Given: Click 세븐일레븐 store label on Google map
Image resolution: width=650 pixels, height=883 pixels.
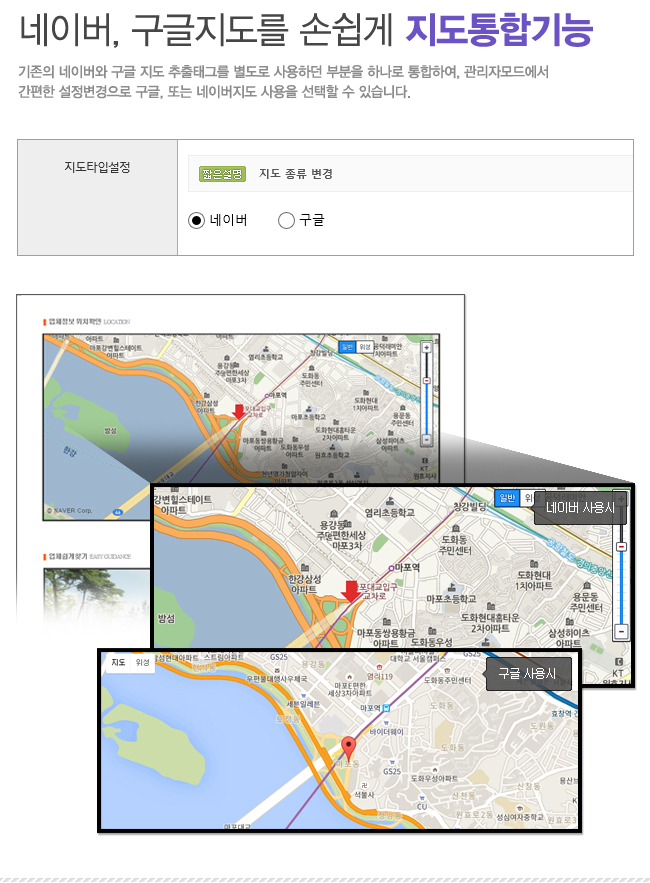Looking at the screenshot, I should click(303, 704).
